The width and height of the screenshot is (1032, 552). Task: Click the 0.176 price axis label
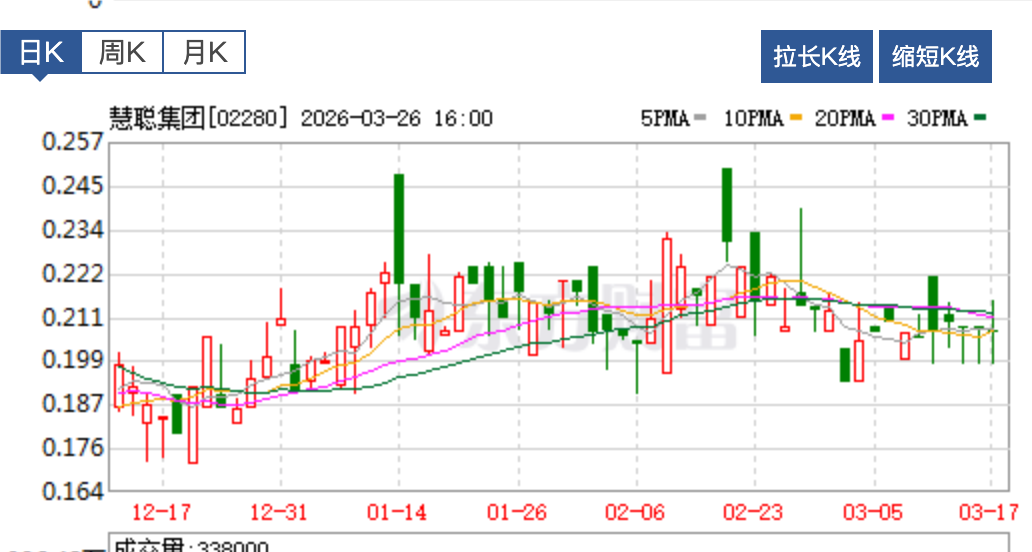point(72,447)
